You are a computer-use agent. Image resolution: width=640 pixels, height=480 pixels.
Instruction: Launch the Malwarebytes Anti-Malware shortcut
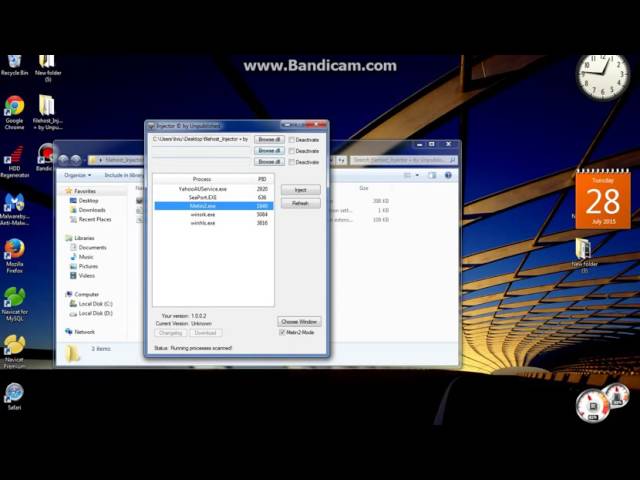coord(14,209)
